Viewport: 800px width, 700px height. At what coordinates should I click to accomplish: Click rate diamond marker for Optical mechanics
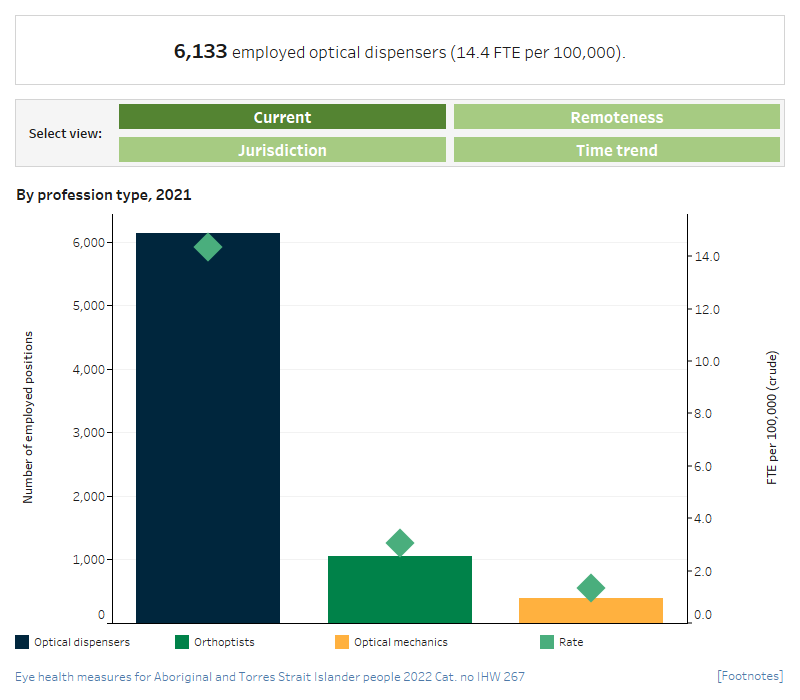[591, 588]
